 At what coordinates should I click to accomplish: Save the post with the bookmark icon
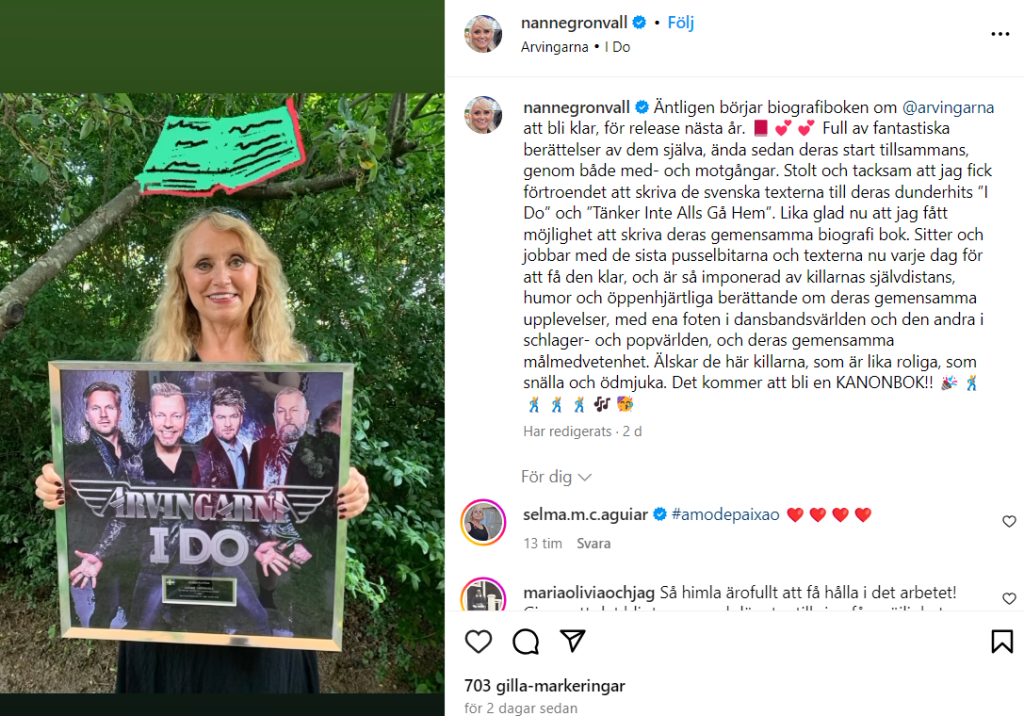[x=1002, y=642]
